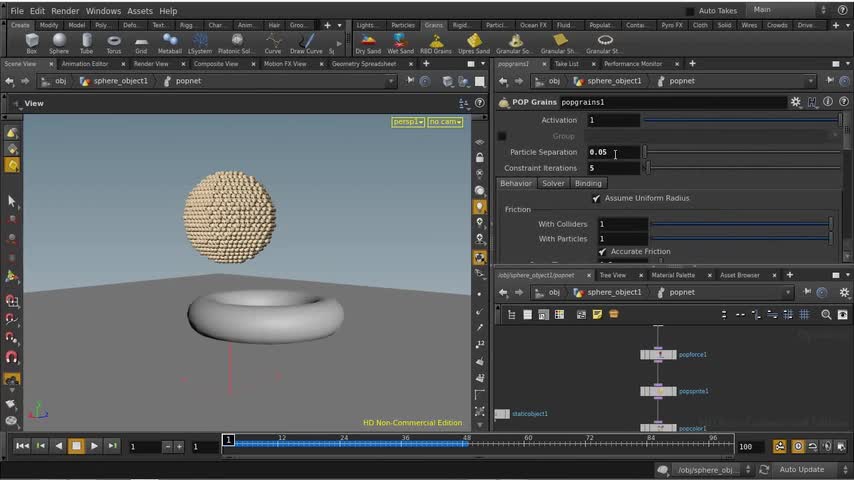Open the Render menu
The height and width of the screenshot is (480, 854).
(x=65, y=10)
